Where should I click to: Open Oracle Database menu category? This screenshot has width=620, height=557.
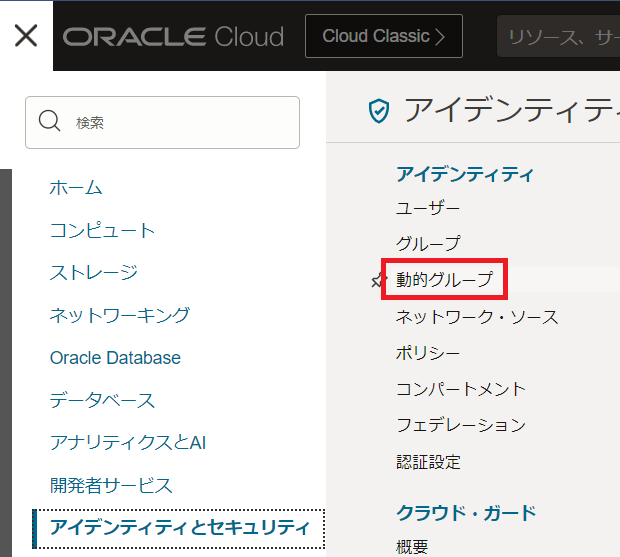115,358
